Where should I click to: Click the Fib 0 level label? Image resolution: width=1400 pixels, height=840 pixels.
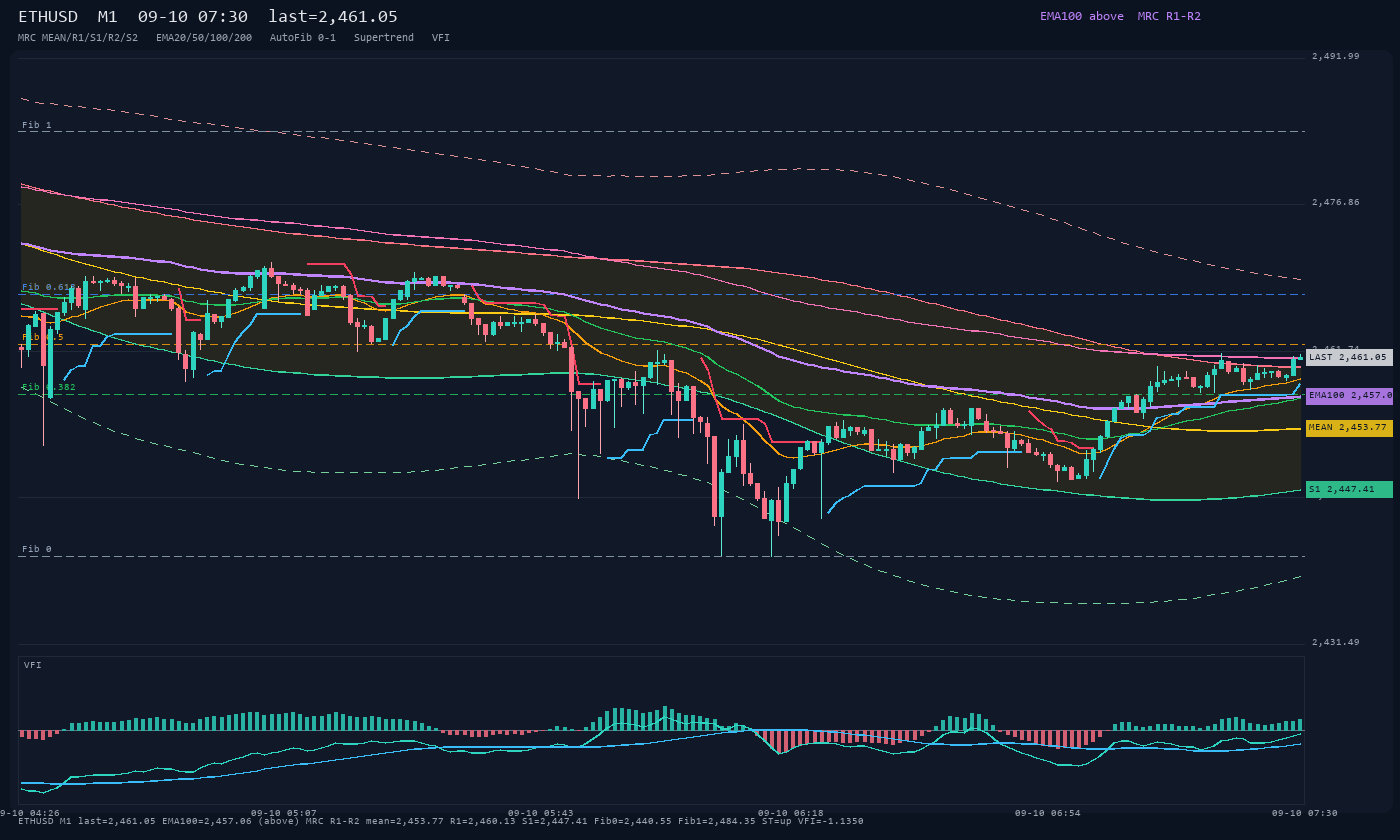(37, 549)
